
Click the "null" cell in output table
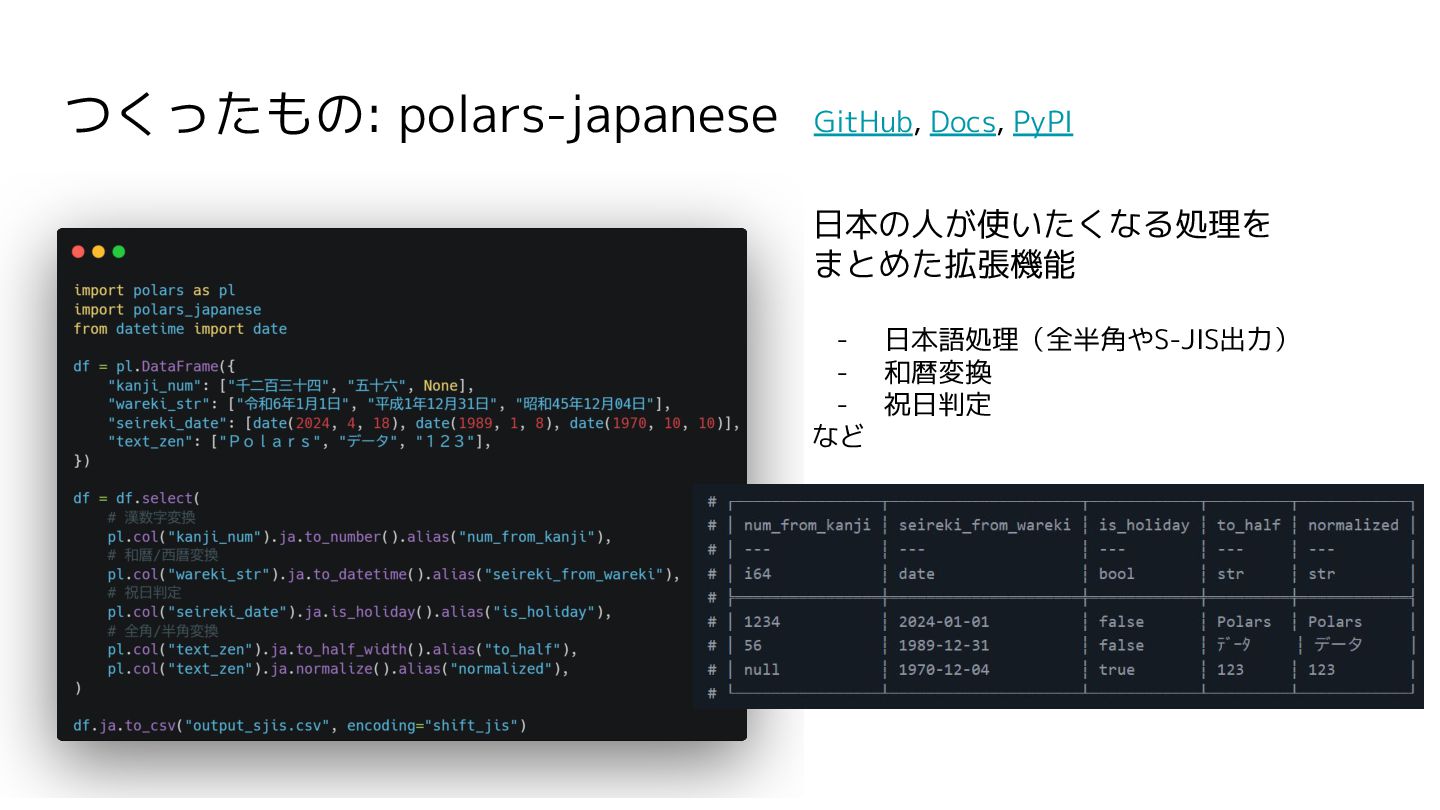[x=762, y=670]
